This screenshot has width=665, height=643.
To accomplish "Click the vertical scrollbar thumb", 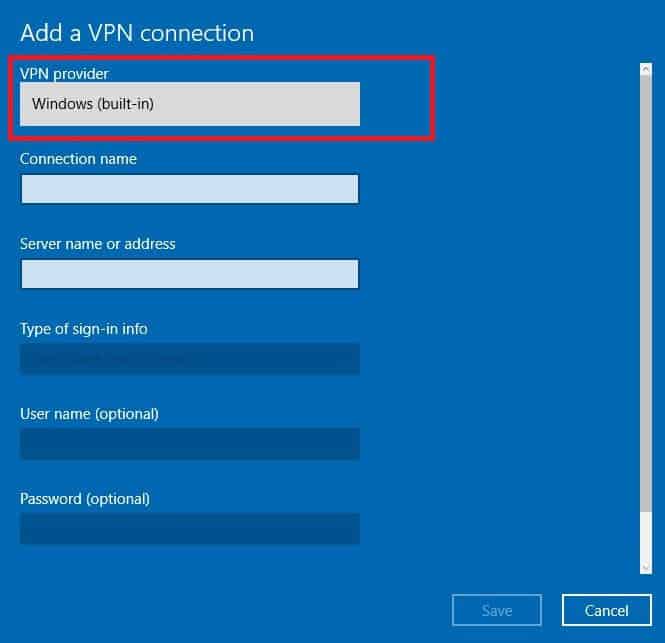I will tap(646, 294).
